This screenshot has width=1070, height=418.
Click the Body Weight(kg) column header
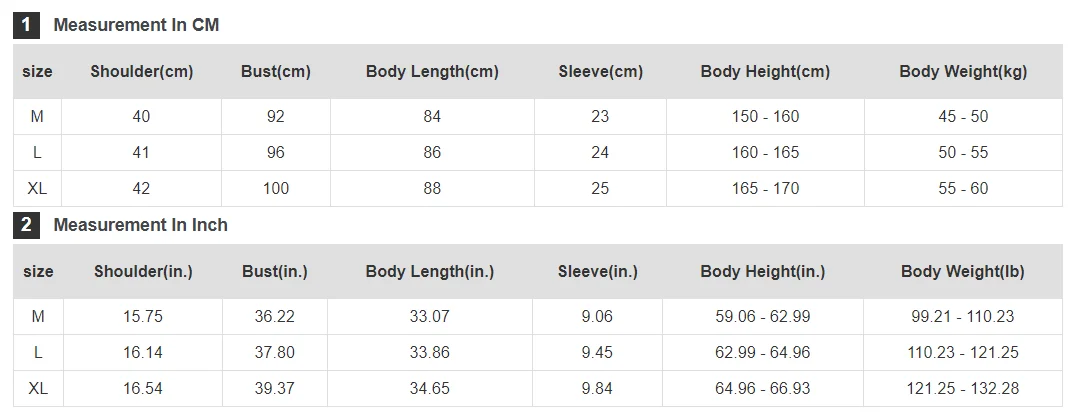pos(963,72)
